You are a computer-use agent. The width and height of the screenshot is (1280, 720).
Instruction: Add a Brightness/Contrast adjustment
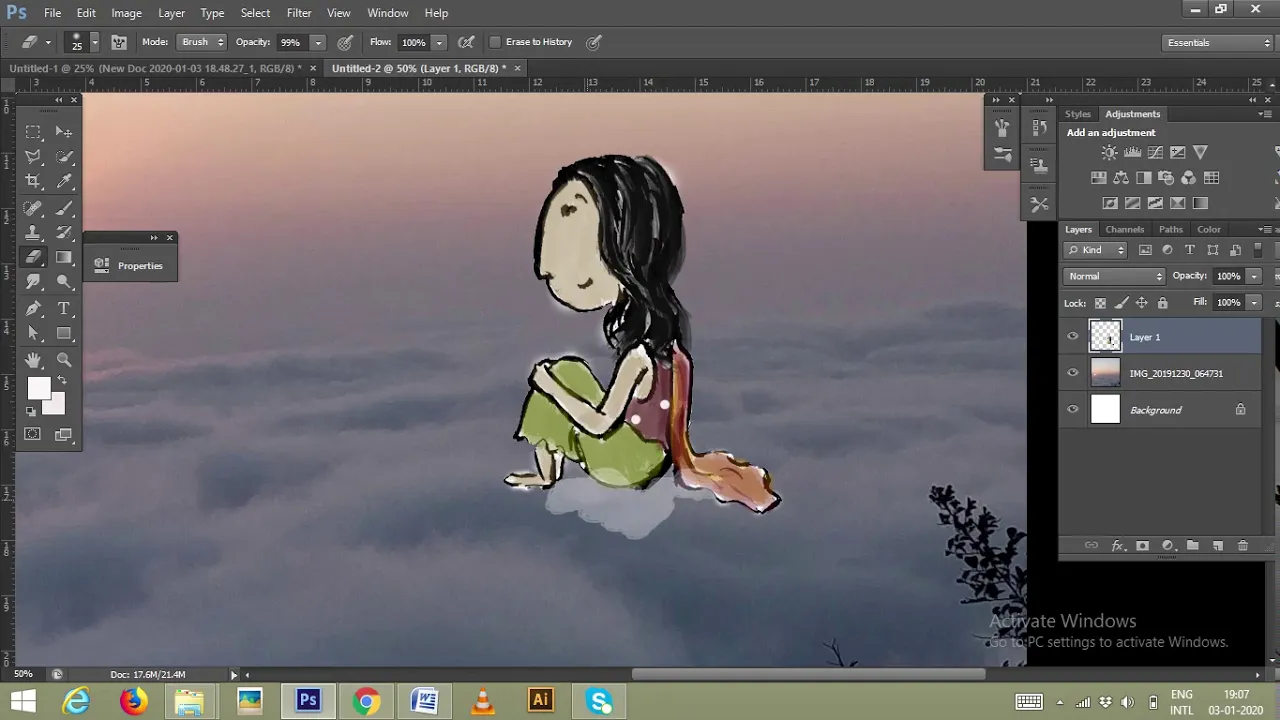pyautogui.click(x=1109, y=152)
